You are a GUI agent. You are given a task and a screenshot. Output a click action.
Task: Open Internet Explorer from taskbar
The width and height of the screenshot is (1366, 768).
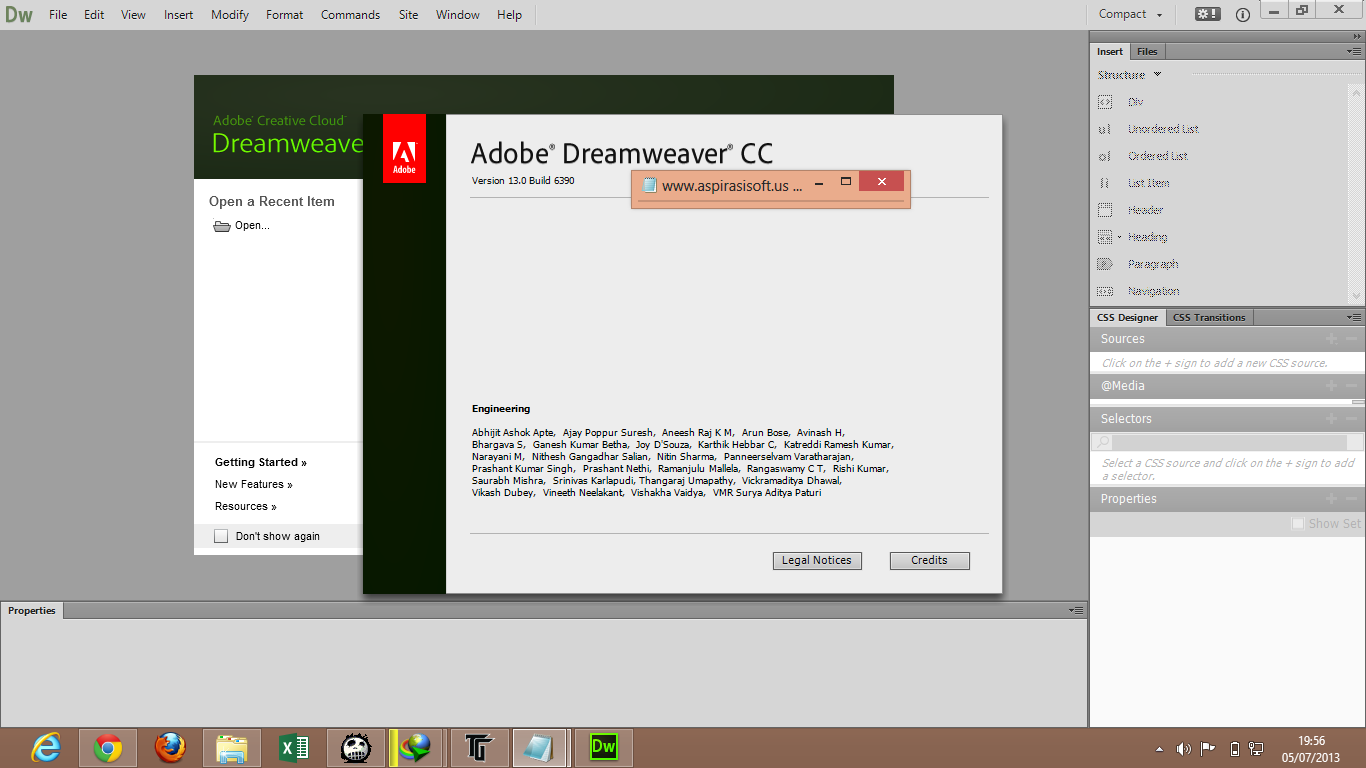click(x=46, y=748)
